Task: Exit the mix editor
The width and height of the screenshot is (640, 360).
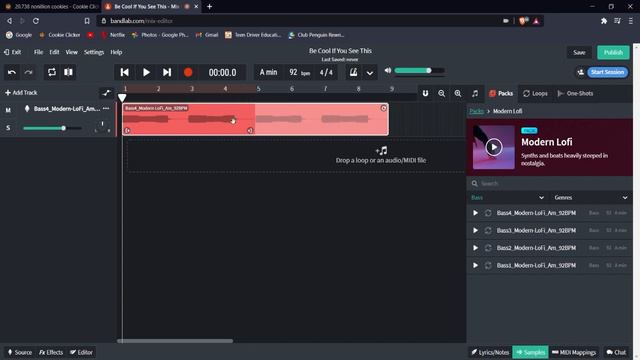Action: (13, 52)
